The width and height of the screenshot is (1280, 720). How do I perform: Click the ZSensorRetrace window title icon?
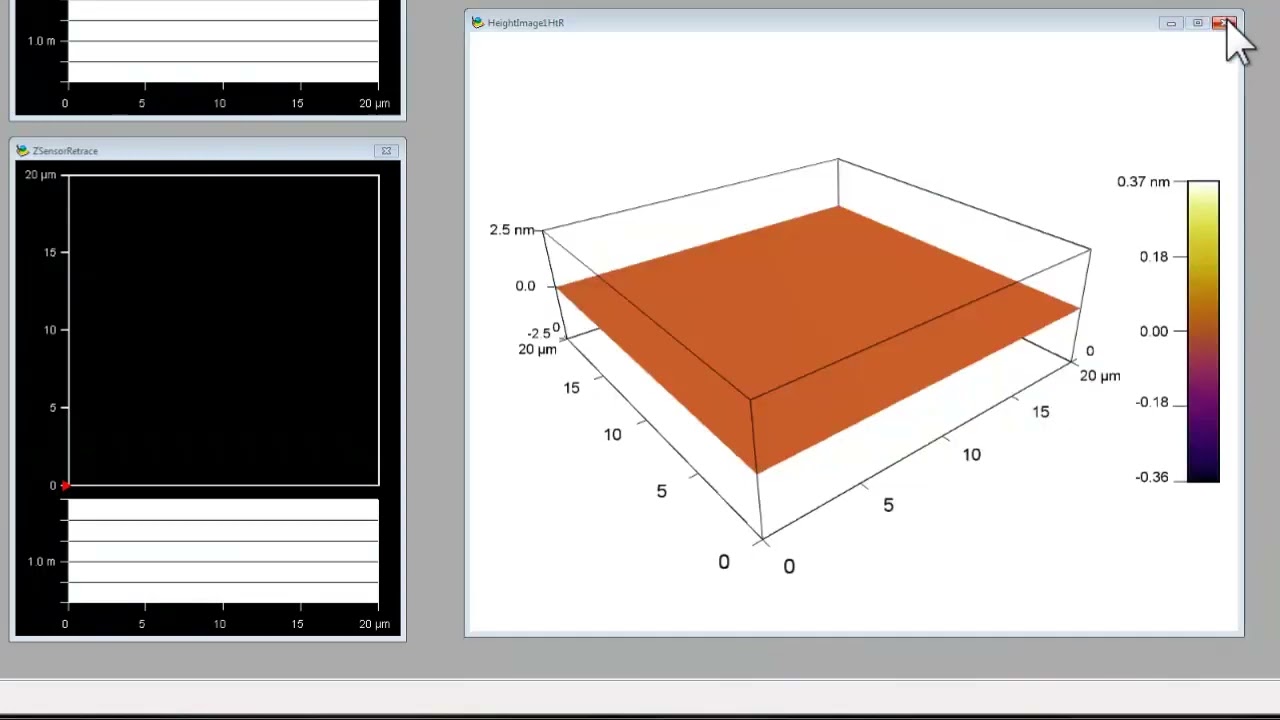click(x=22, y=151)
